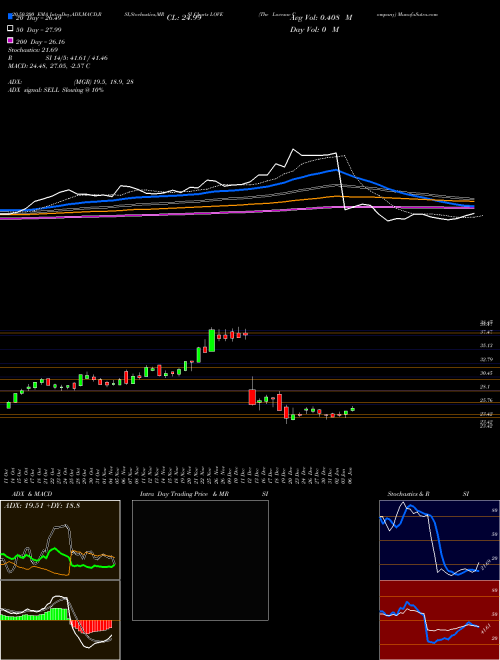Click the white 50 Day legend swatch
The height and width of the screenshot is (660, 500).
tap(10, 29)
